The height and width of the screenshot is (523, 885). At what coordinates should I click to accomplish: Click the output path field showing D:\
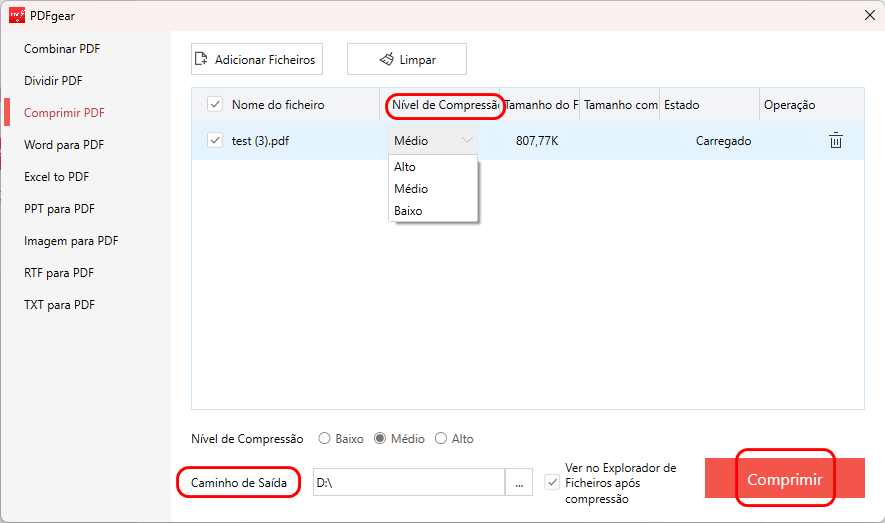409,482
